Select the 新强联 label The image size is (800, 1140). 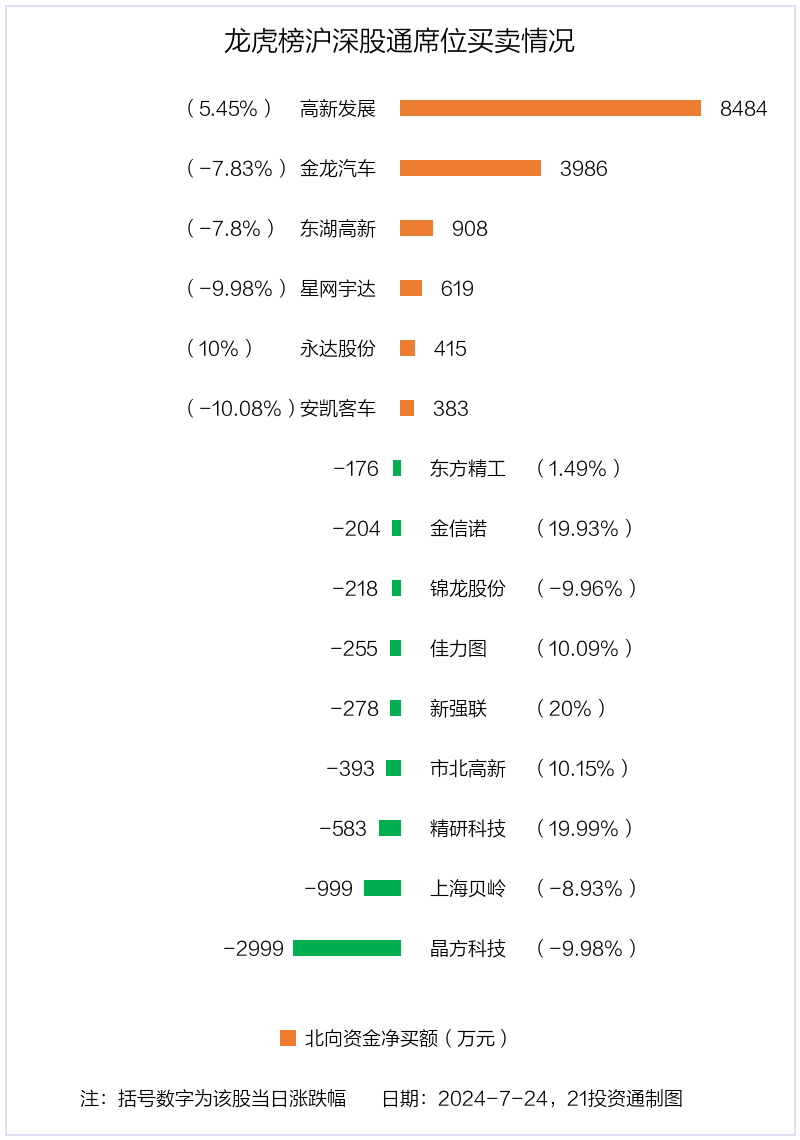pos(458,709)
